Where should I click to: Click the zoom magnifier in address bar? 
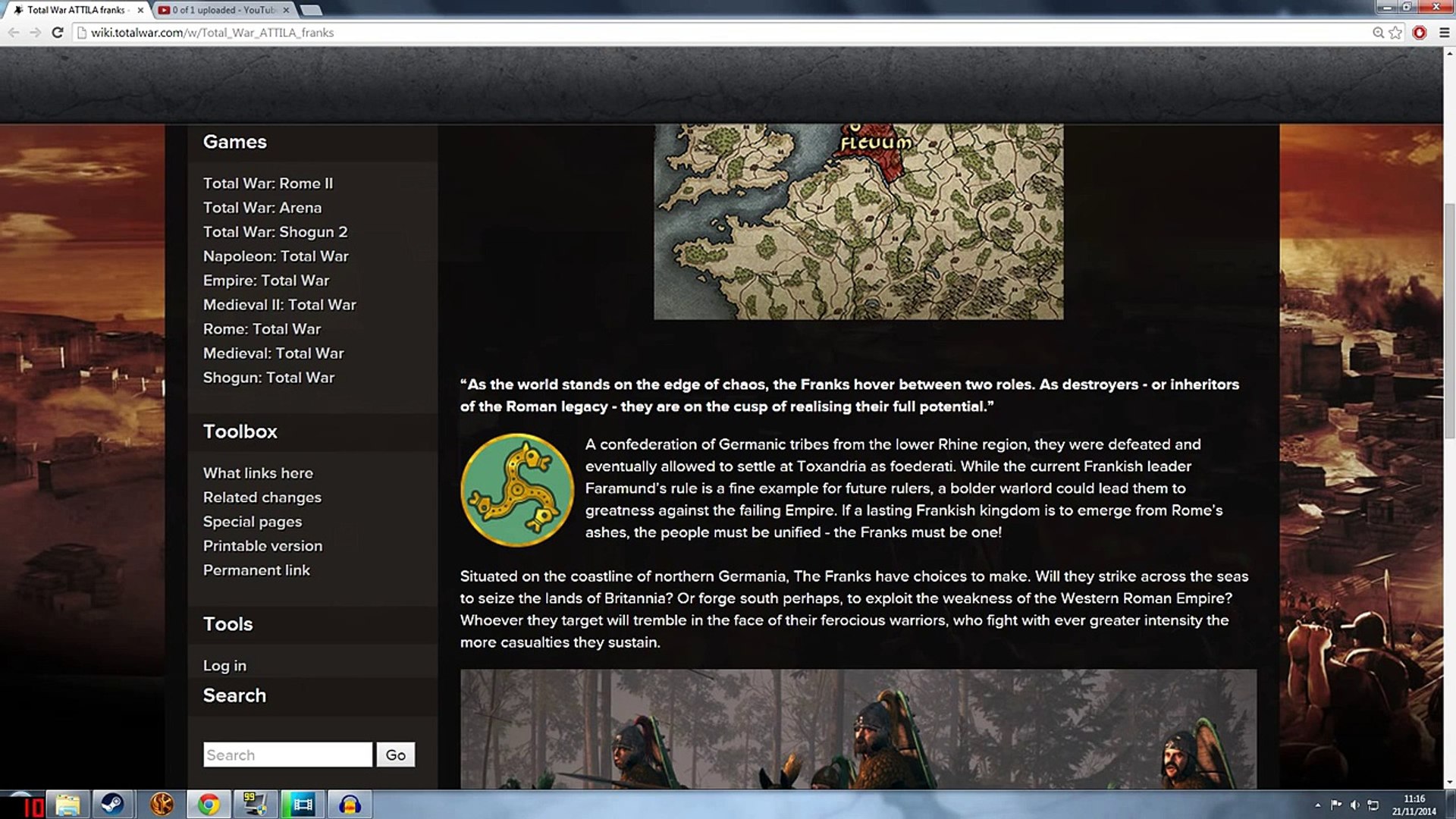1378,33
